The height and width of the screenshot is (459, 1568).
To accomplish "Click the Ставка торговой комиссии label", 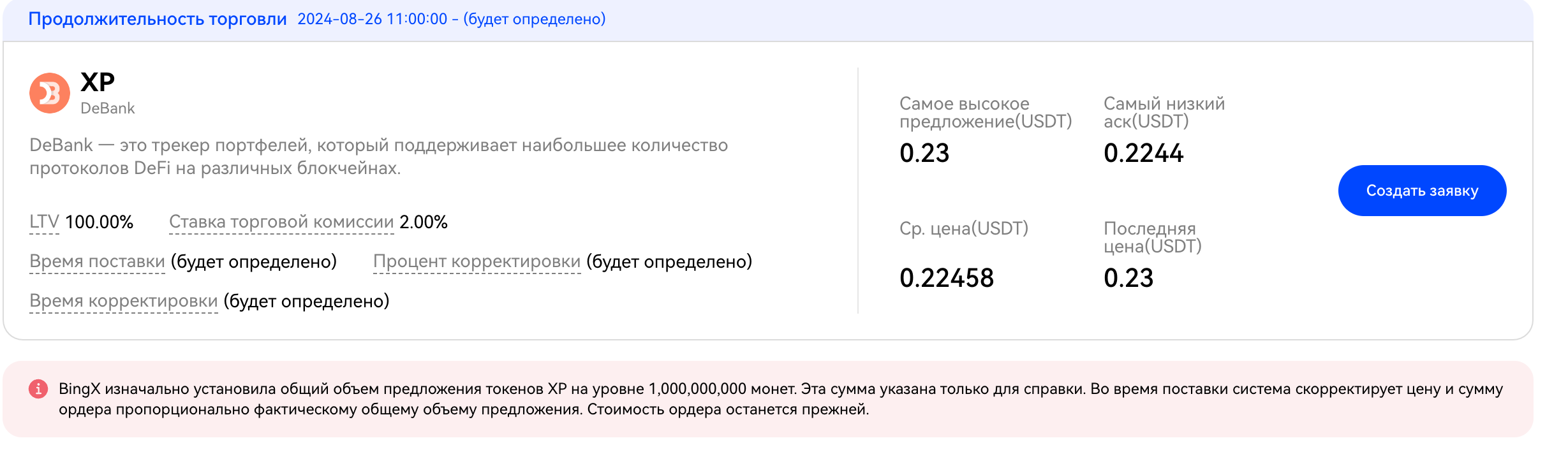I will coord(281,222).
